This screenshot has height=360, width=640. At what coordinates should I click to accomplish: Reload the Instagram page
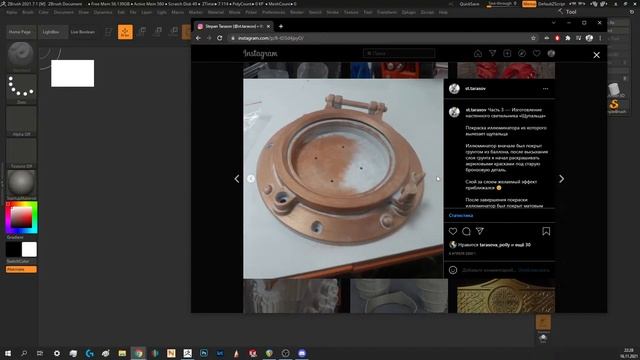[220, 38]
